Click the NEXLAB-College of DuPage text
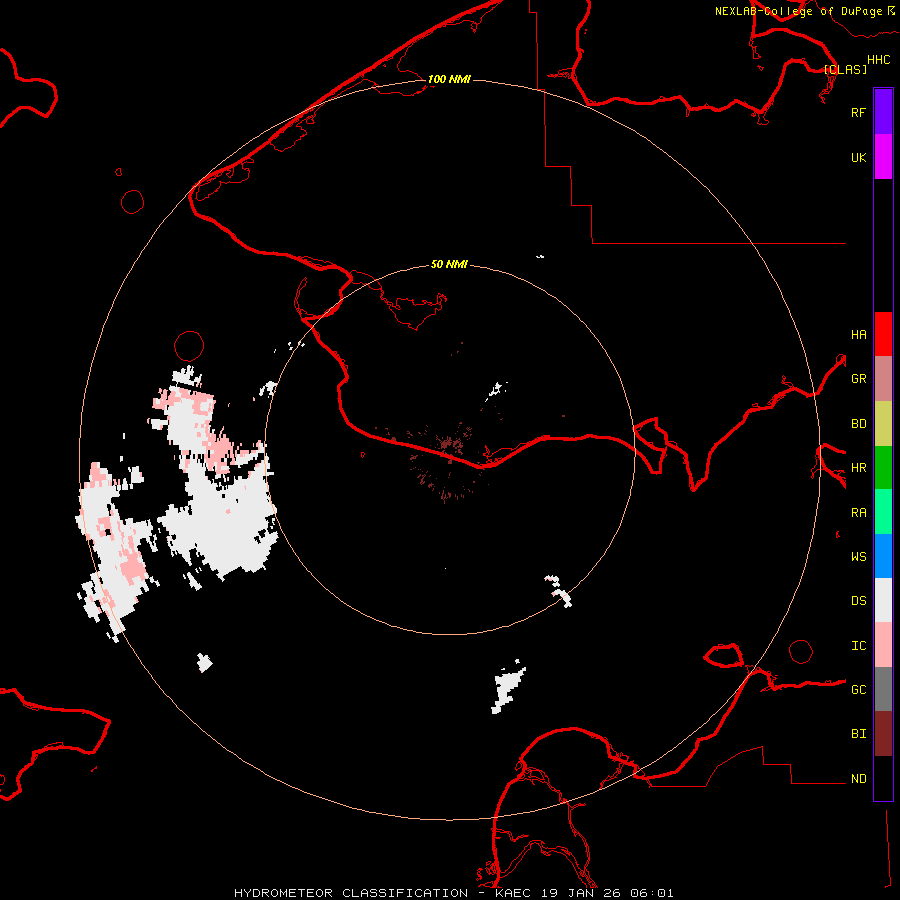Screen dimensions: 900x900 click(x=798, y=11)
